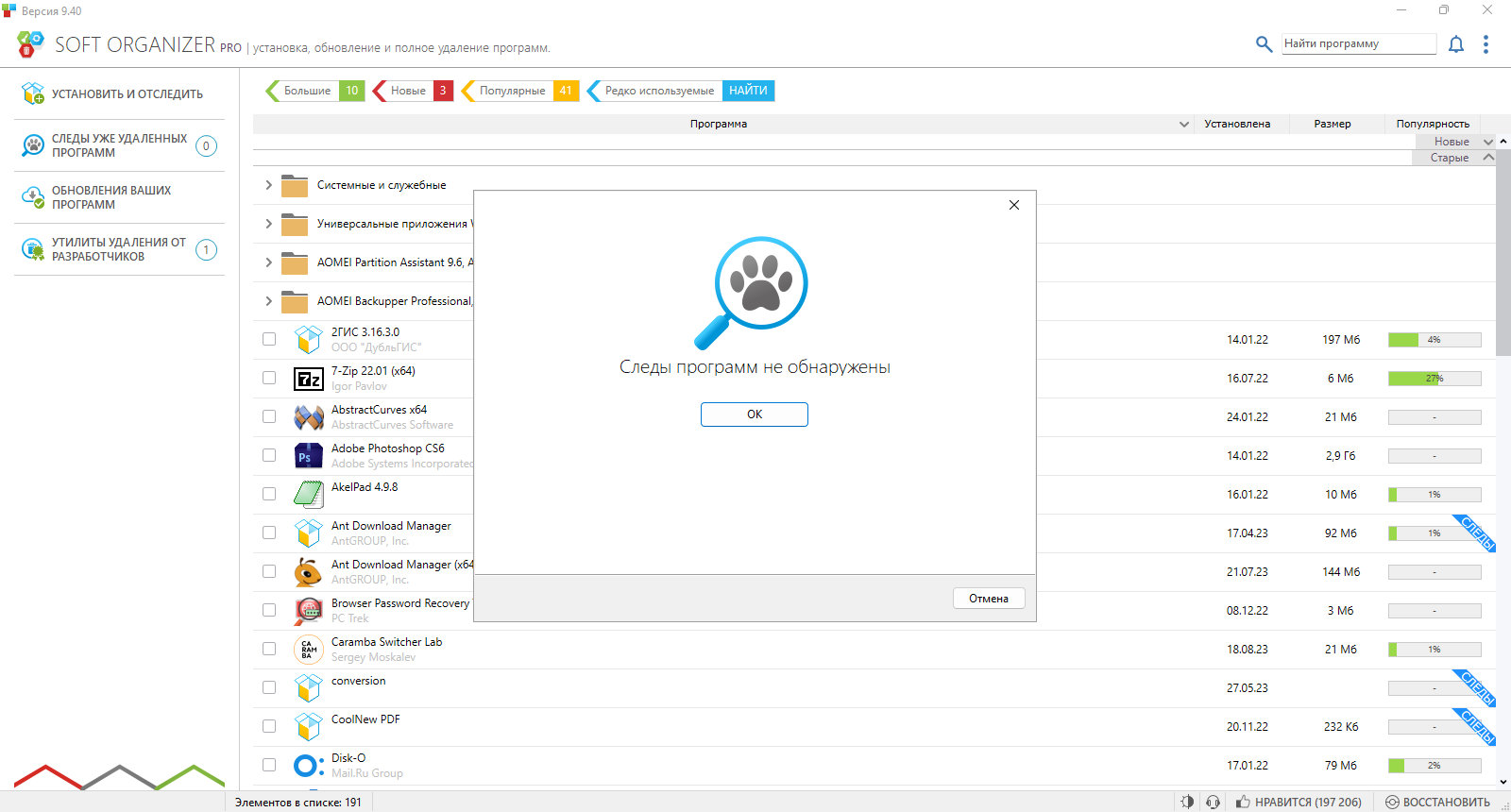Click the СЛЕДЫ ribbon on the CoolNew PDF row

pos(1475,726)
